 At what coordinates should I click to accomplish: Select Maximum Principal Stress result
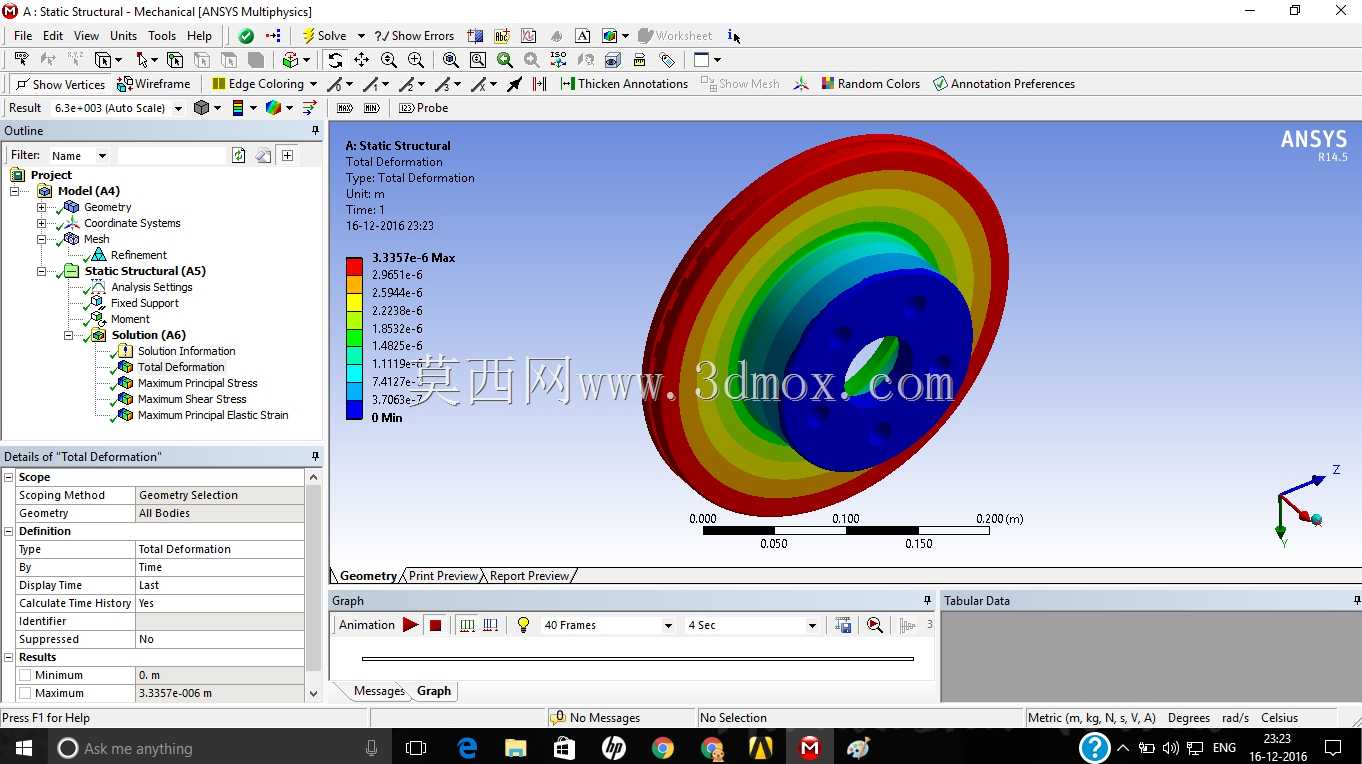197,383
